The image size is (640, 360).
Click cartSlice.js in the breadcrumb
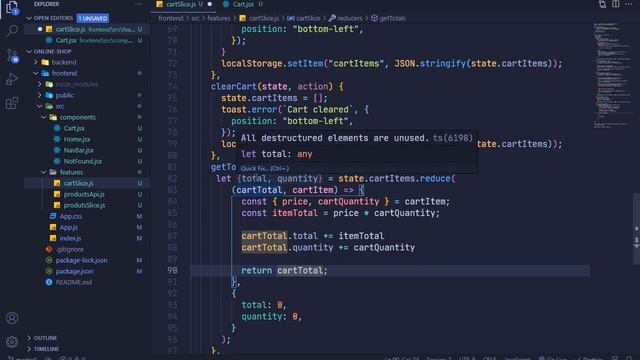[263, 18]
